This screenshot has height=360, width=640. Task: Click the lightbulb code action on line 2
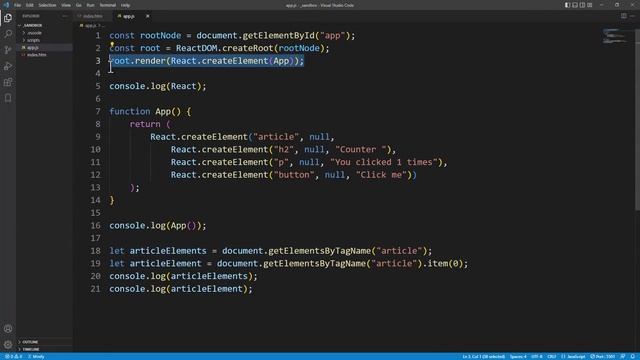coord(112,44)
